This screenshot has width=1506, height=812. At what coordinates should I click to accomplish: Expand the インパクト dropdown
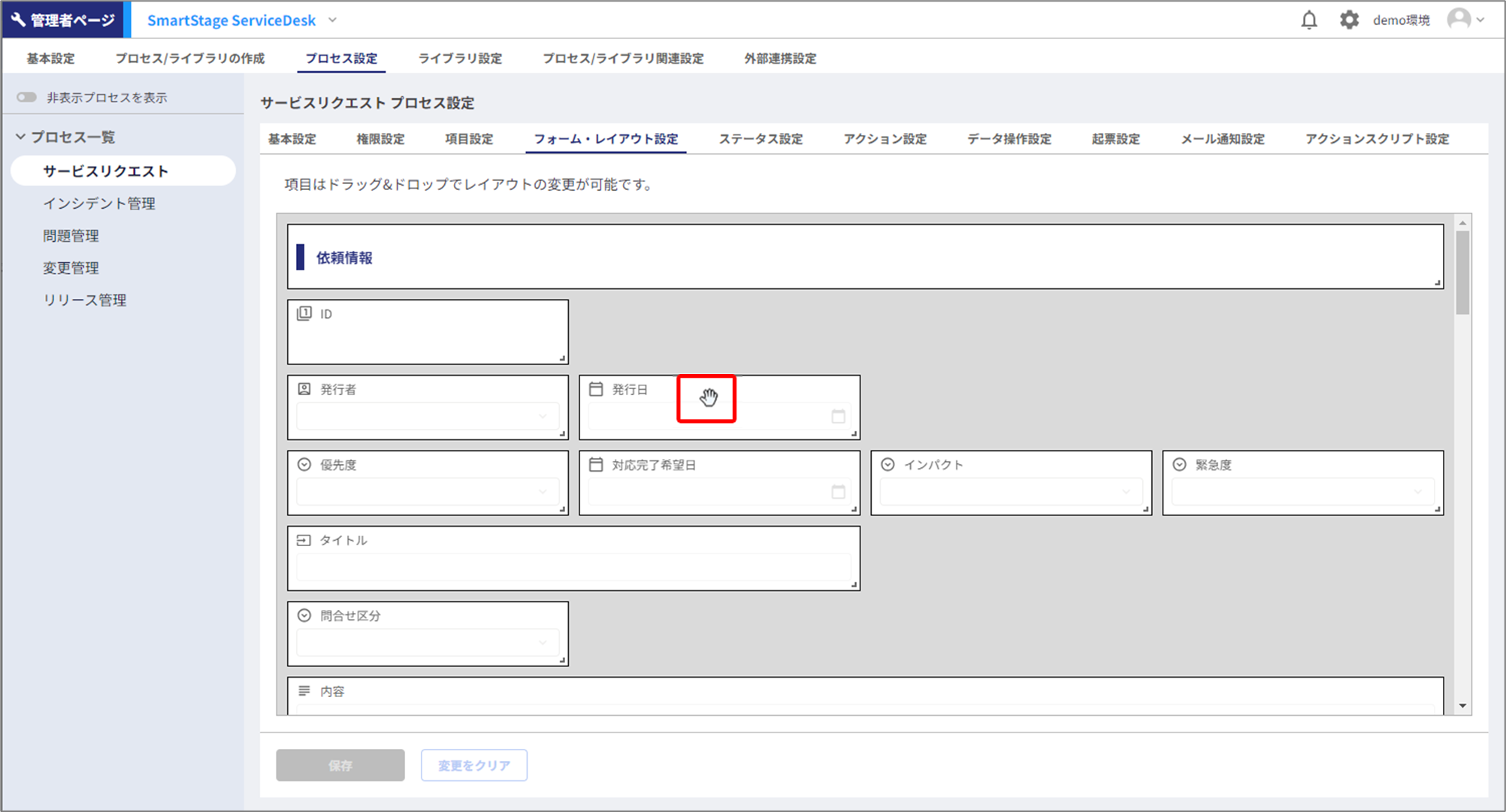1126,492
